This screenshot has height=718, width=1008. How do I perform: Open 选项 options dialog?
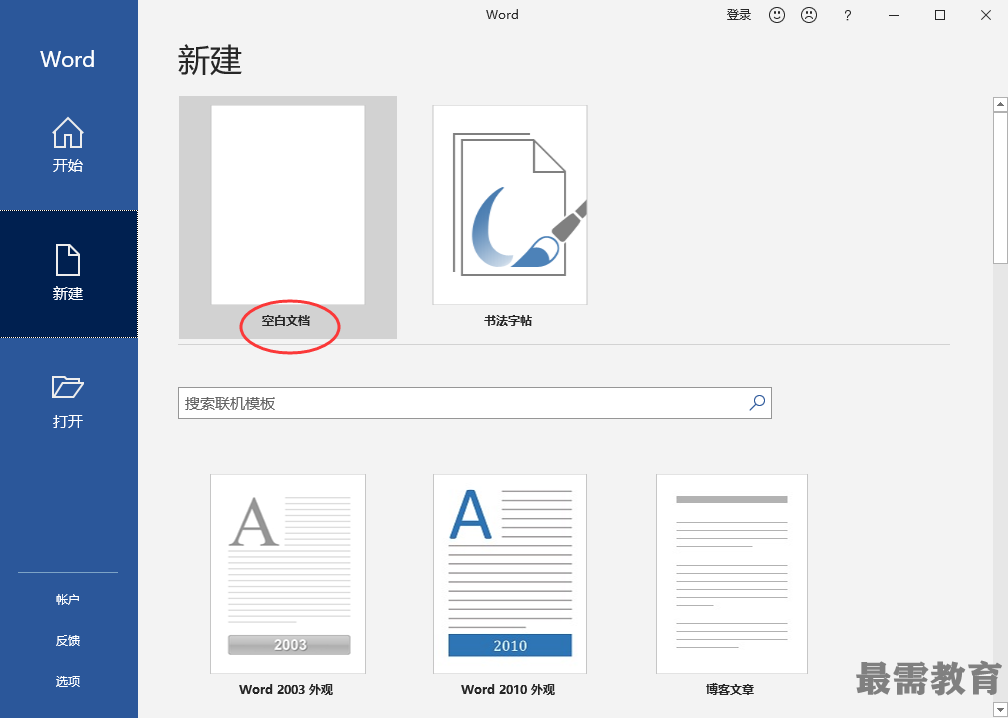click(x=68, y=682)
